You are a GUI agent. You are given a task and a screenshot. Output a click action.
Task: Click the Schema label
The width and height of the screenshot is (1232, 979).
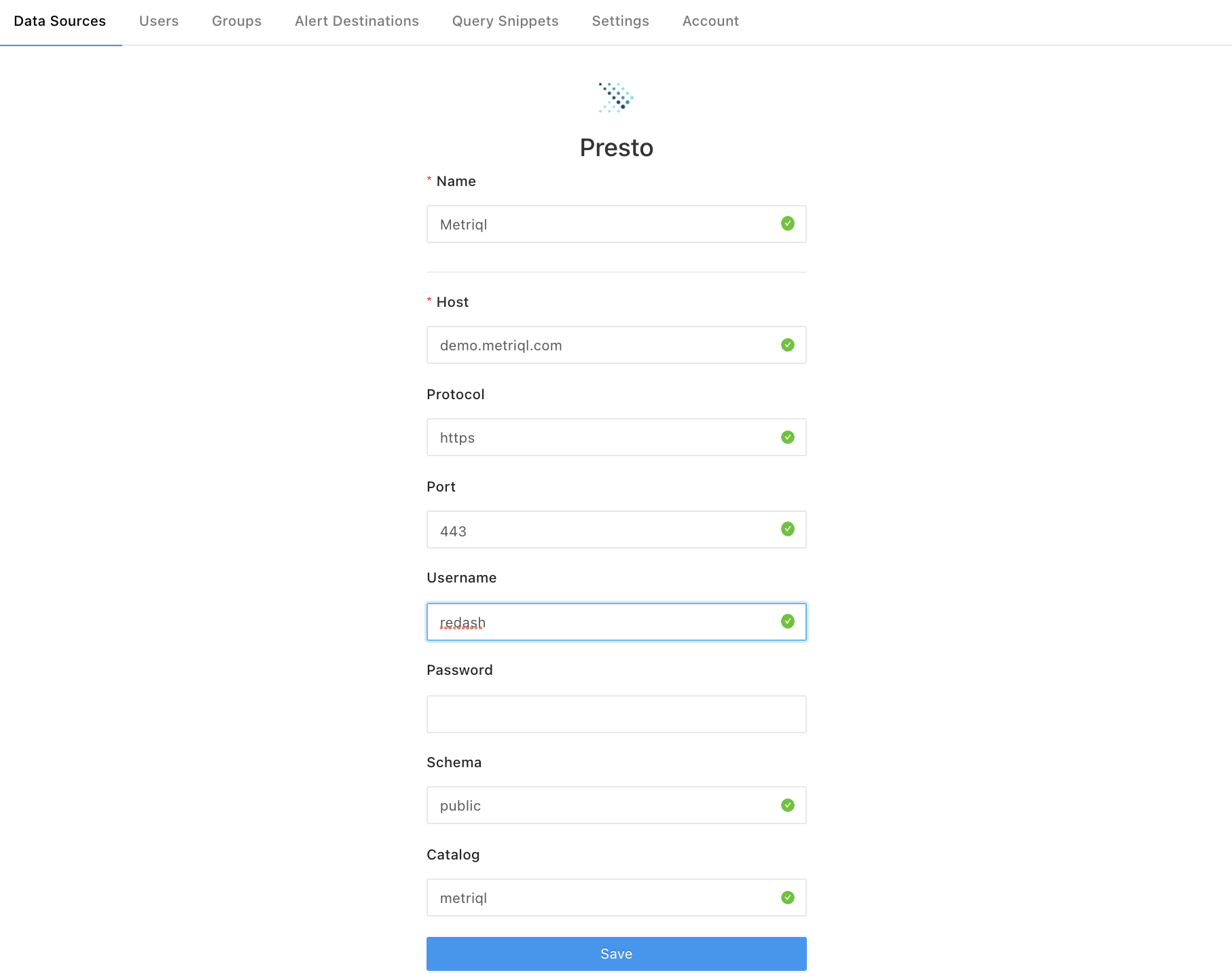pos(454,762)
